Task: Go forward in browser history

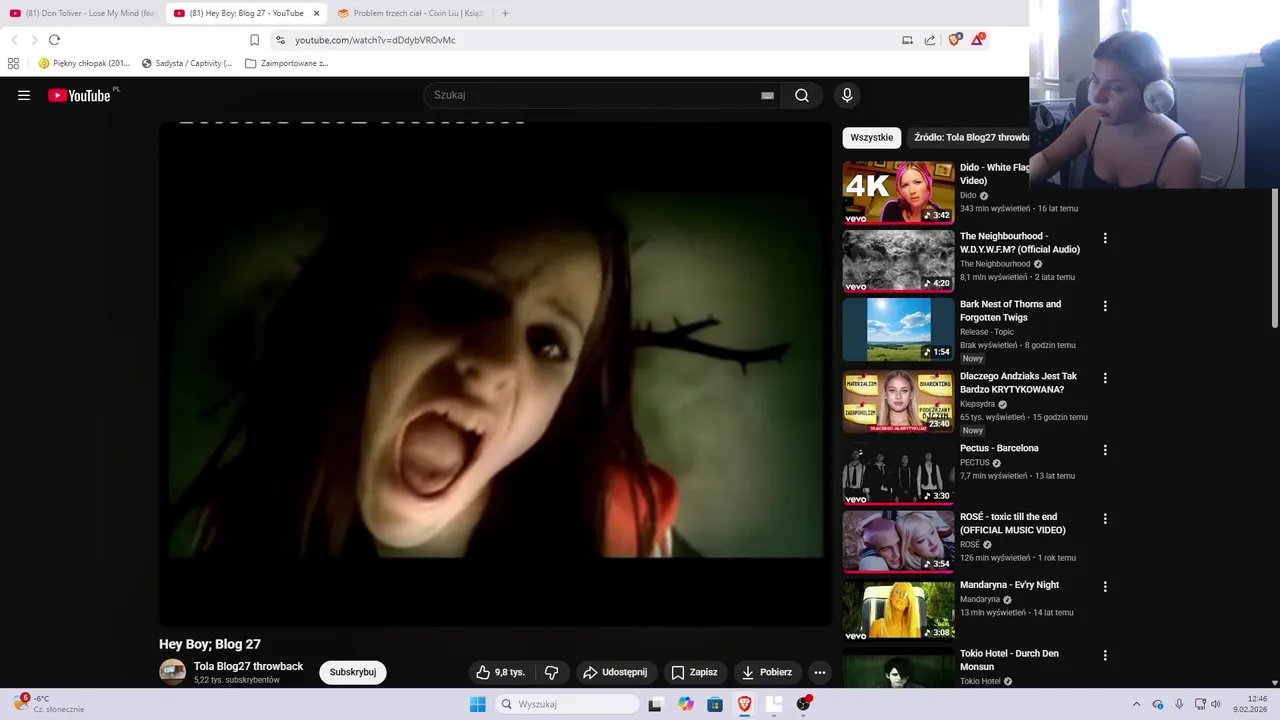Action: point(34,40)
